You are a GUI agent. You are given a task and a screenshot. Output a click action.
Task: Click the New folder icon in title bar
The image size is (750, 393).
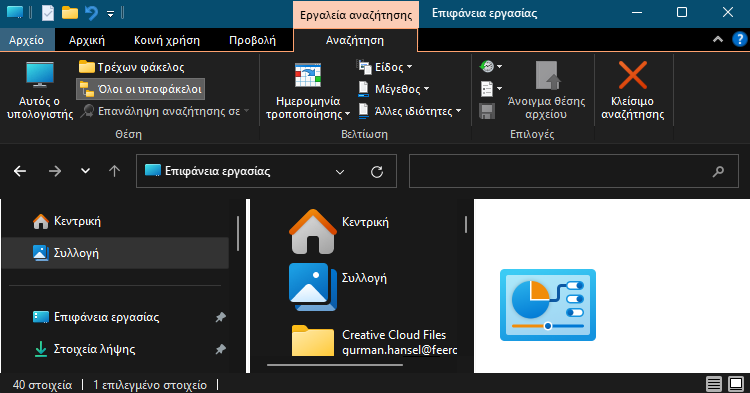pos(70,13)
